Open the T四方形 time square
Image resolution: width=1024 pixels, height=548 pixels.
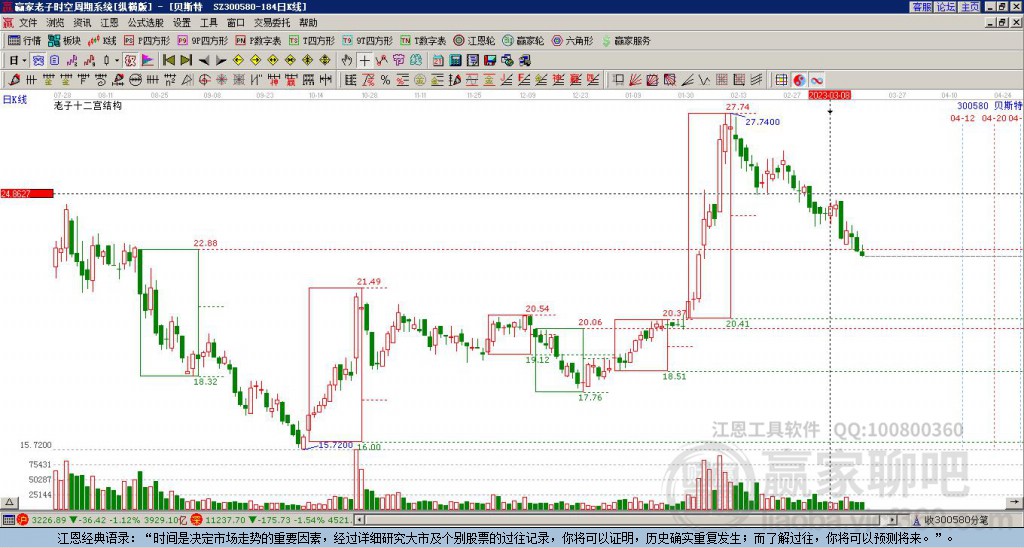coord(312,40)
